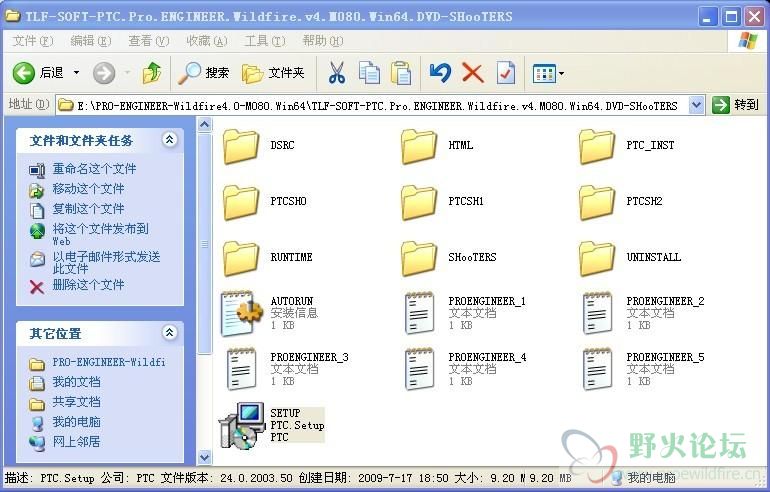Click 移动这个文件 task link

(x=88, y=189)
